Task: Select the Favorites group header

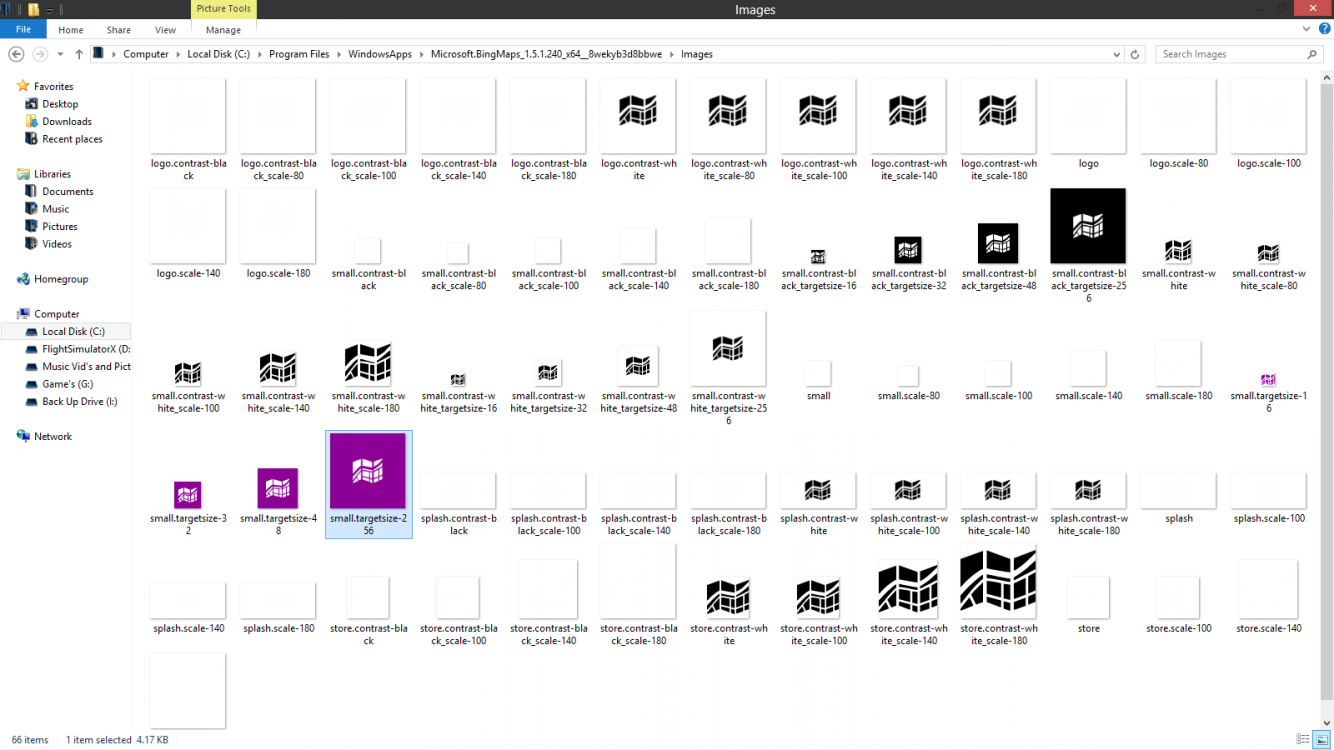Action: [x=53, y=87]
